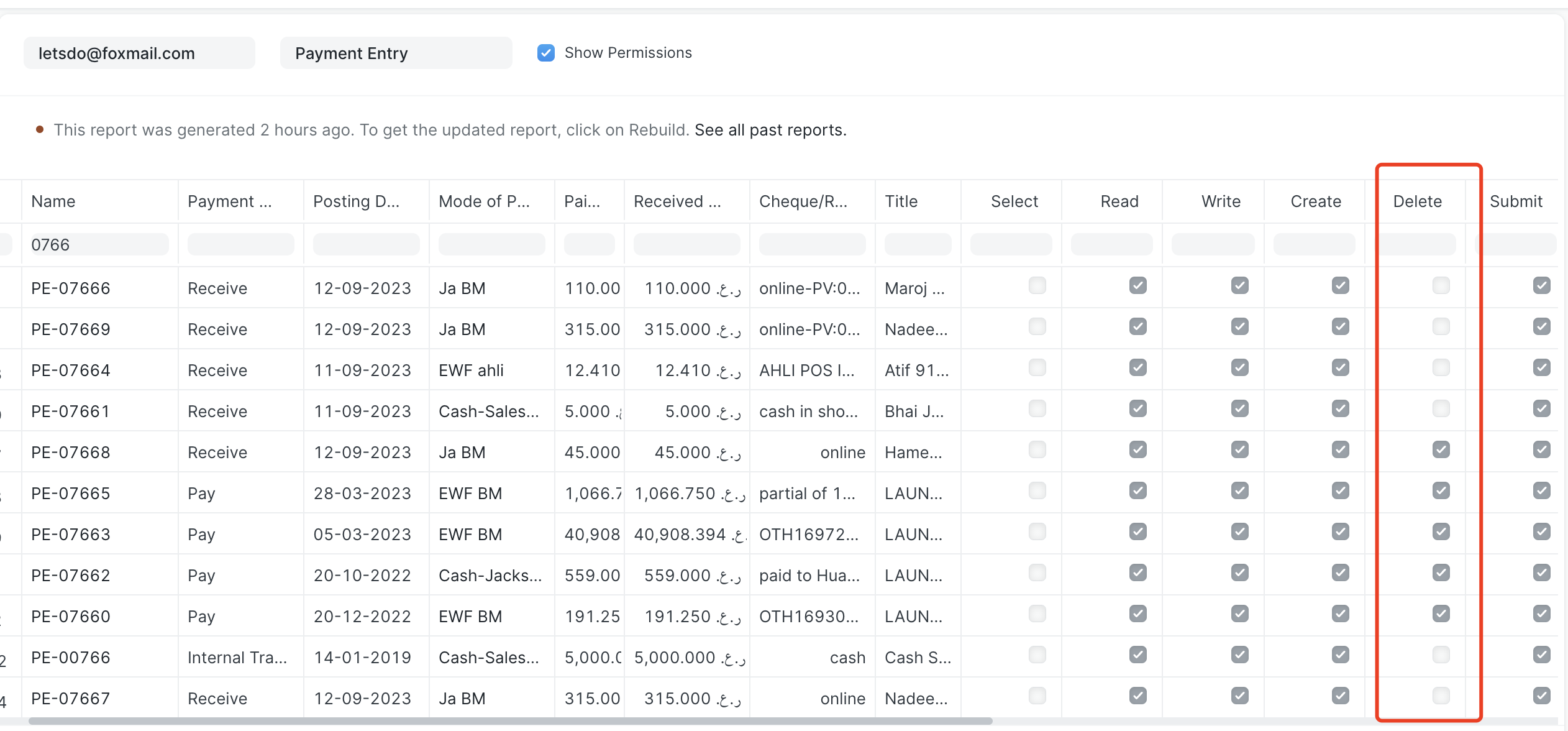Toggle Select checkbox for PE-07668 row

coord(1036,449)
